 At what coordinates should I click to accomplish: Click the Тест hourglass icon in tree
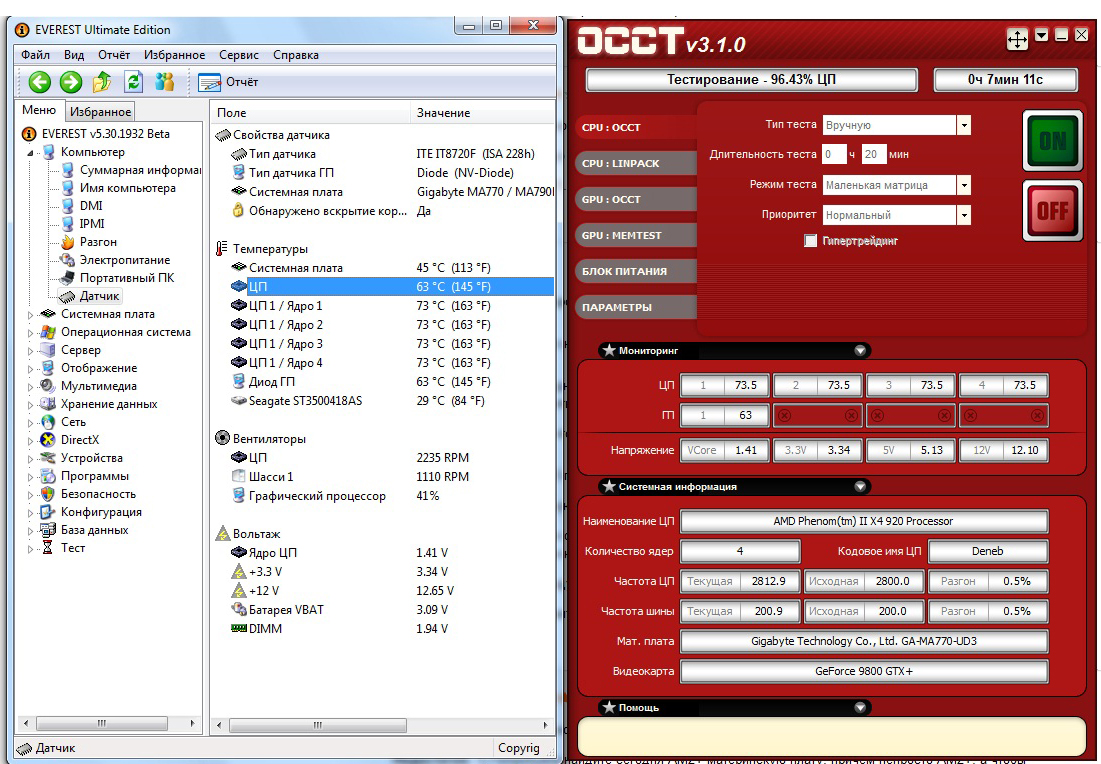point(48,548)
